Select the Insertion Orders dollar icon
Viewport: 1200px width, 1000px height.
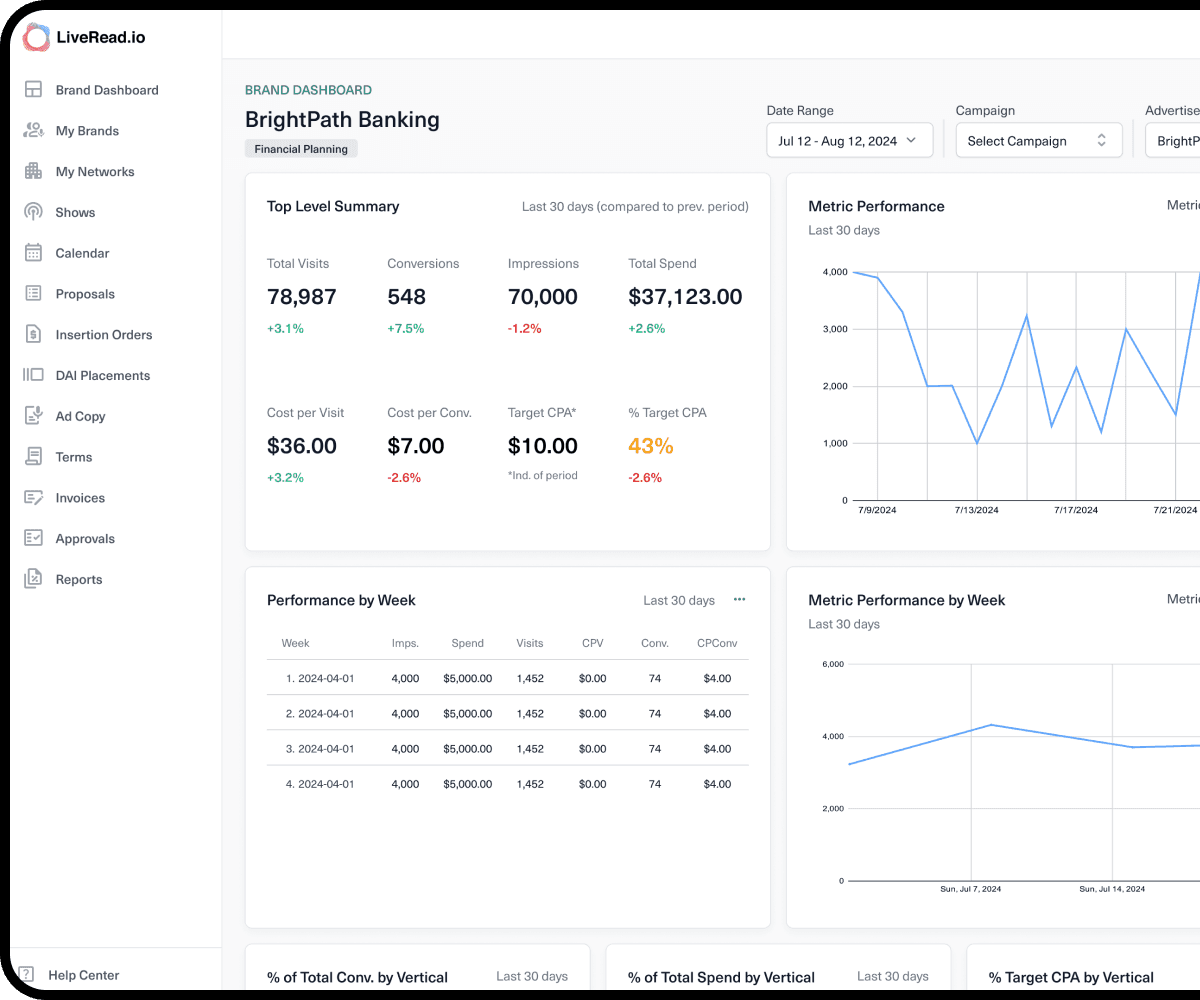click(34, 334)
